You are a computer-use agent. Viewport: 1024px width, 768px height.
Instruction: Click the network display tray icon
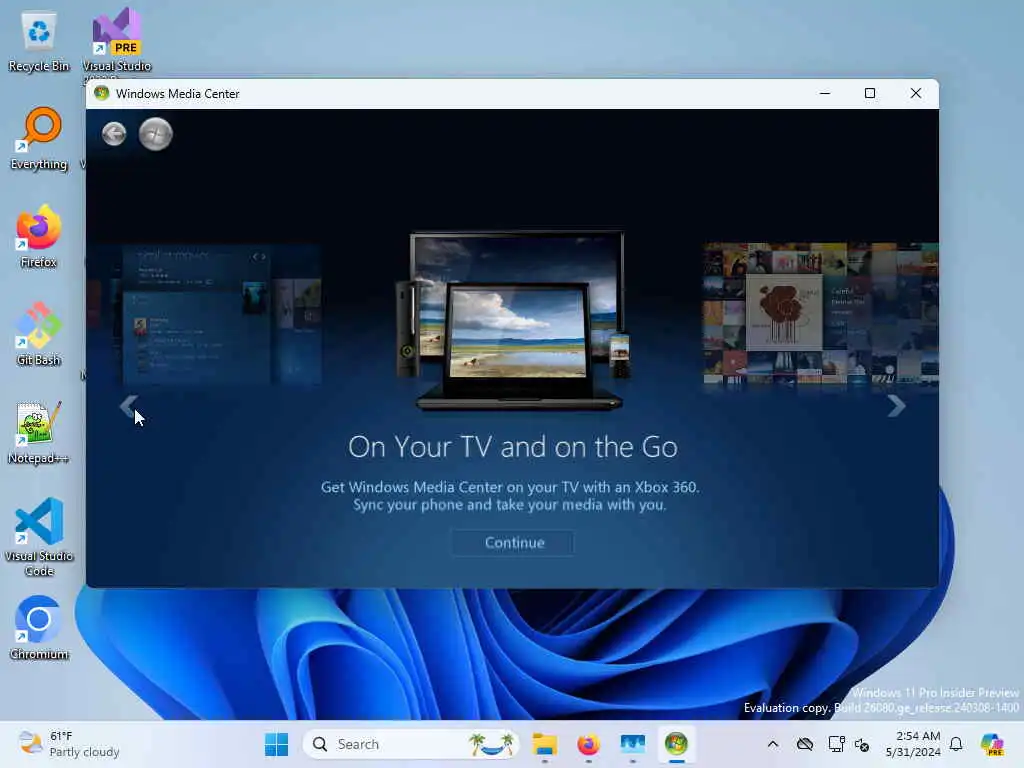click(836, 744)
